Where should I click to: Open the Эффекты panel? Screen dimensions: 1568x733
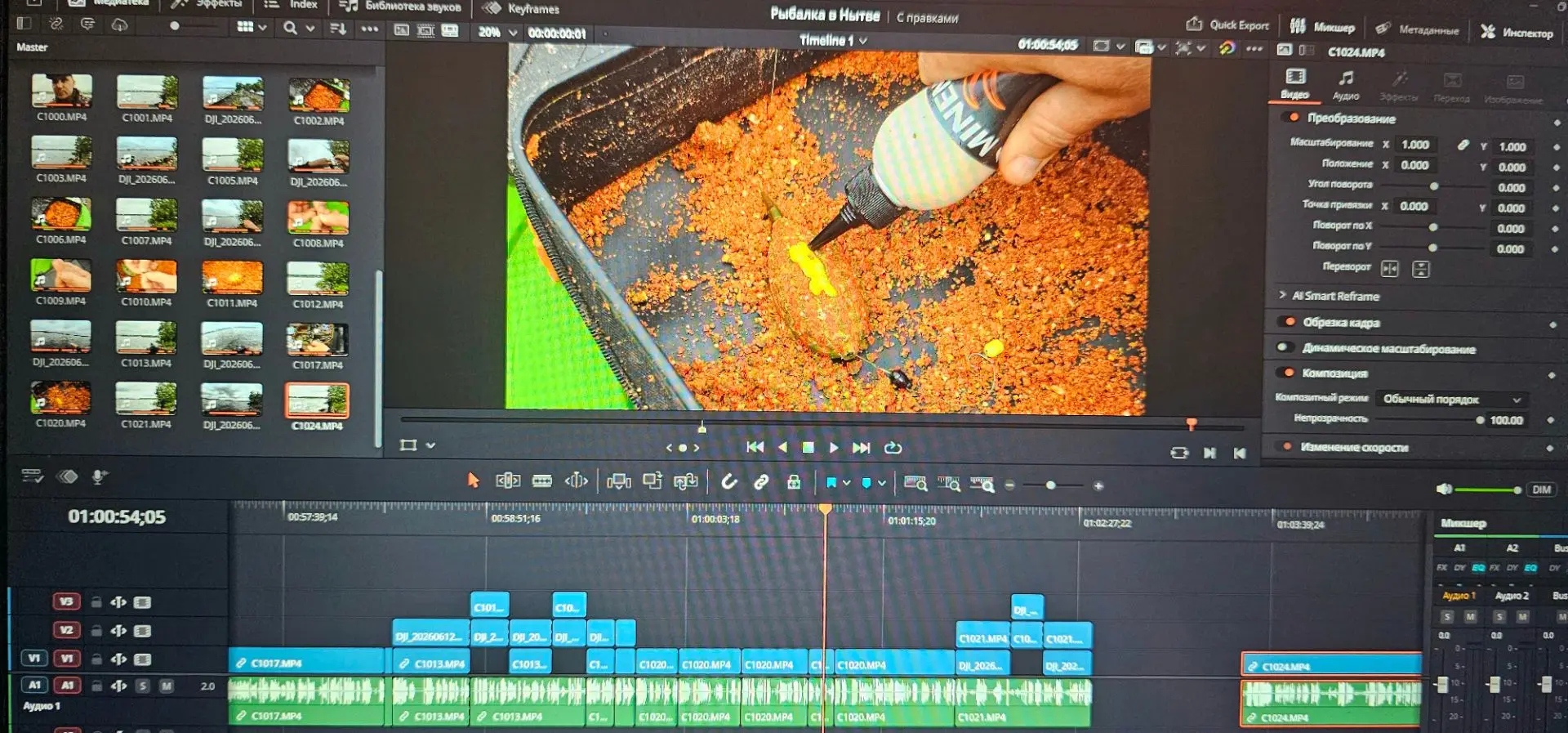(206, 4)
